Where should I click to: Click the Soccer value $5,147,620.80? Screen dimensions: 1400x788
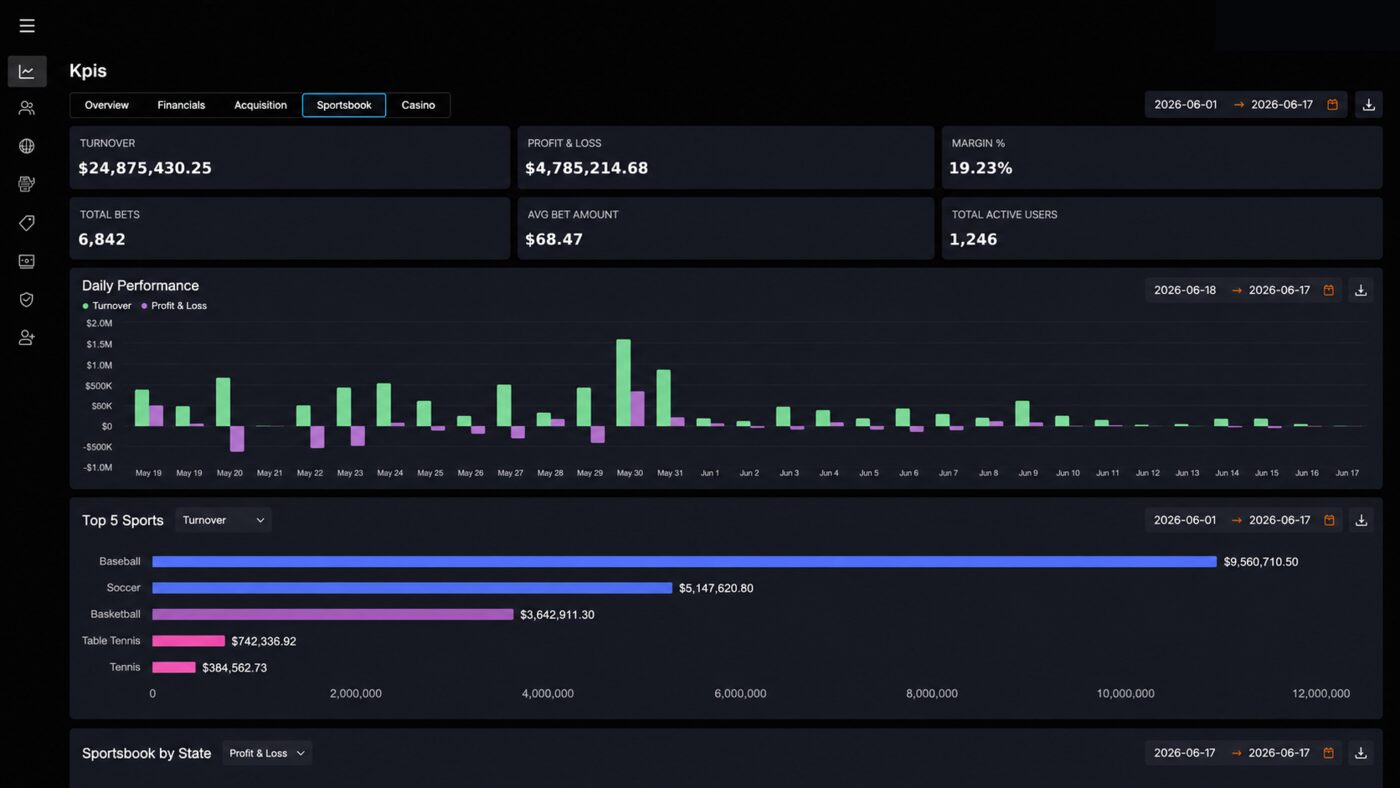[716, 588]
